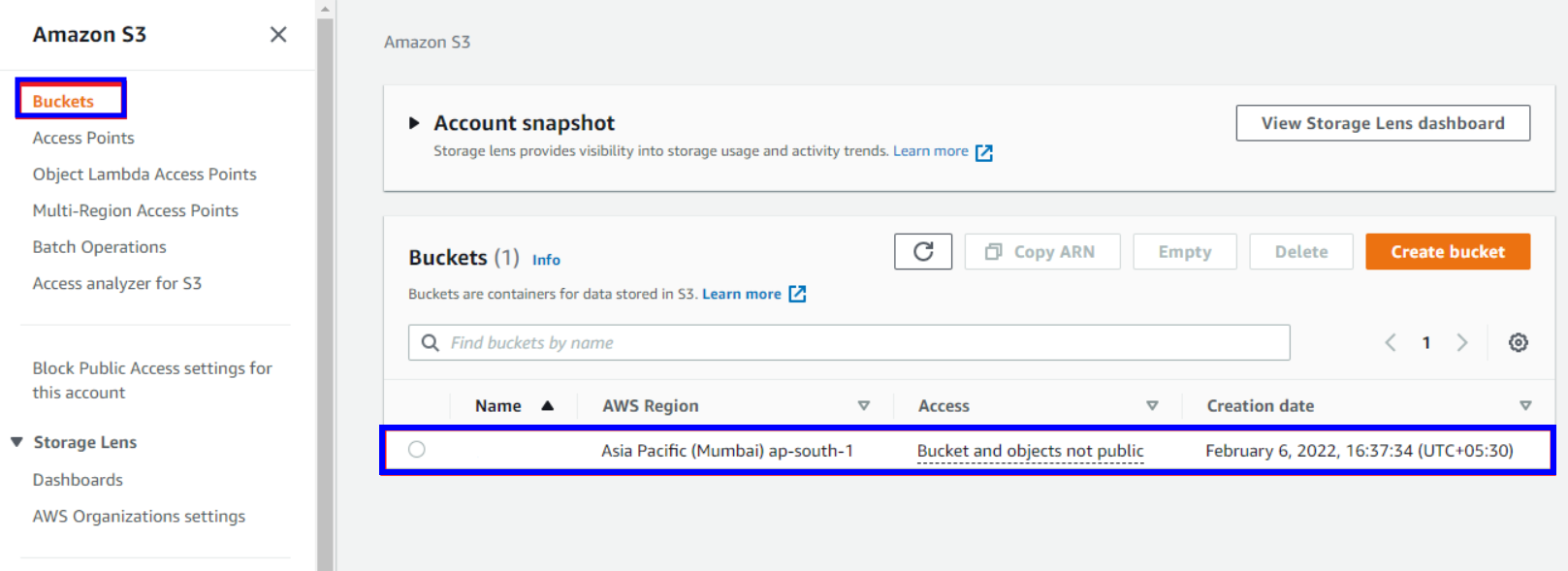Close the Amazon S3 navigation panel
The width and height of the screenshot is (1568, 571).
pyautogui.click(x=278, y=35)
